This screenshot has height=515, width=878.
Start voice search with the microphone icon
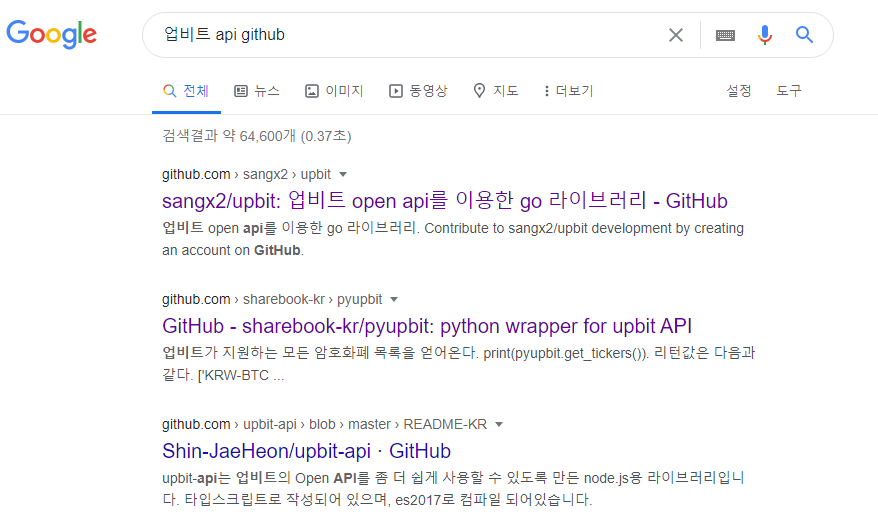tap(765, 35)
